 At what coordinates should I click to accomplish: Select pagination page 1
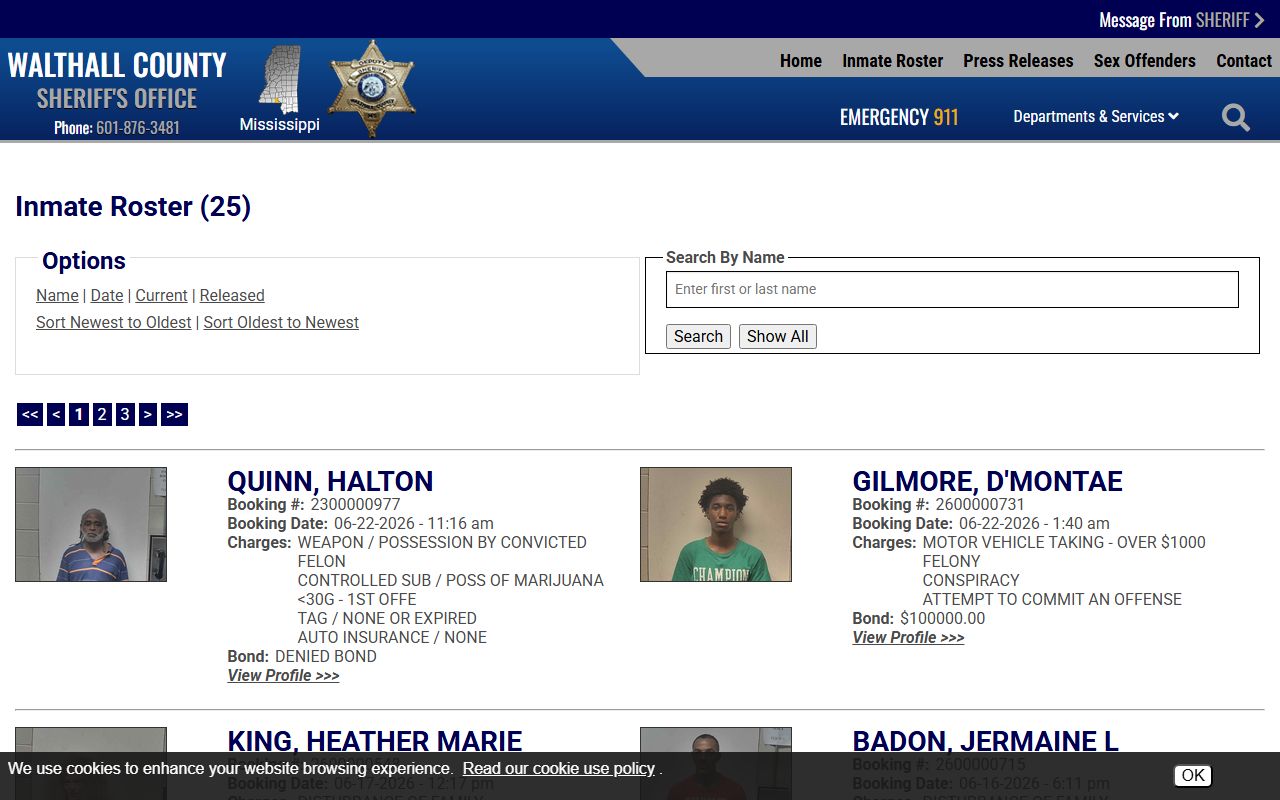point(79,414)
